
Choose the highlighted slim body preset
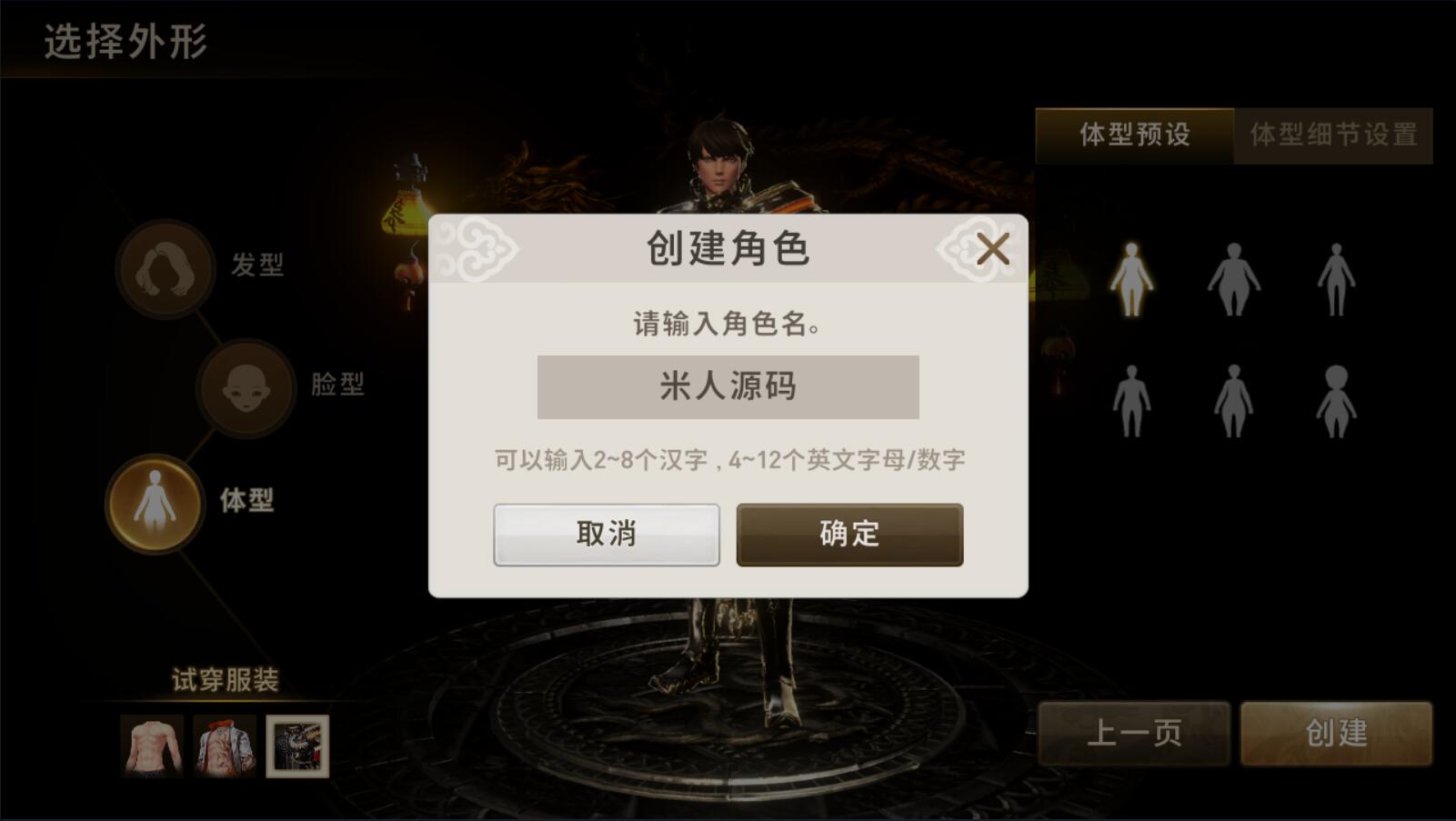click(1131, 279)
